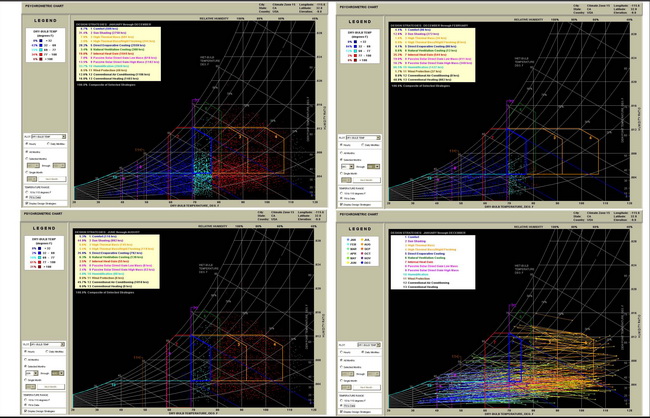This screenshot has width=650, height=418.
Task: Open end month dropdown in December–February chart
Action: 374,167
